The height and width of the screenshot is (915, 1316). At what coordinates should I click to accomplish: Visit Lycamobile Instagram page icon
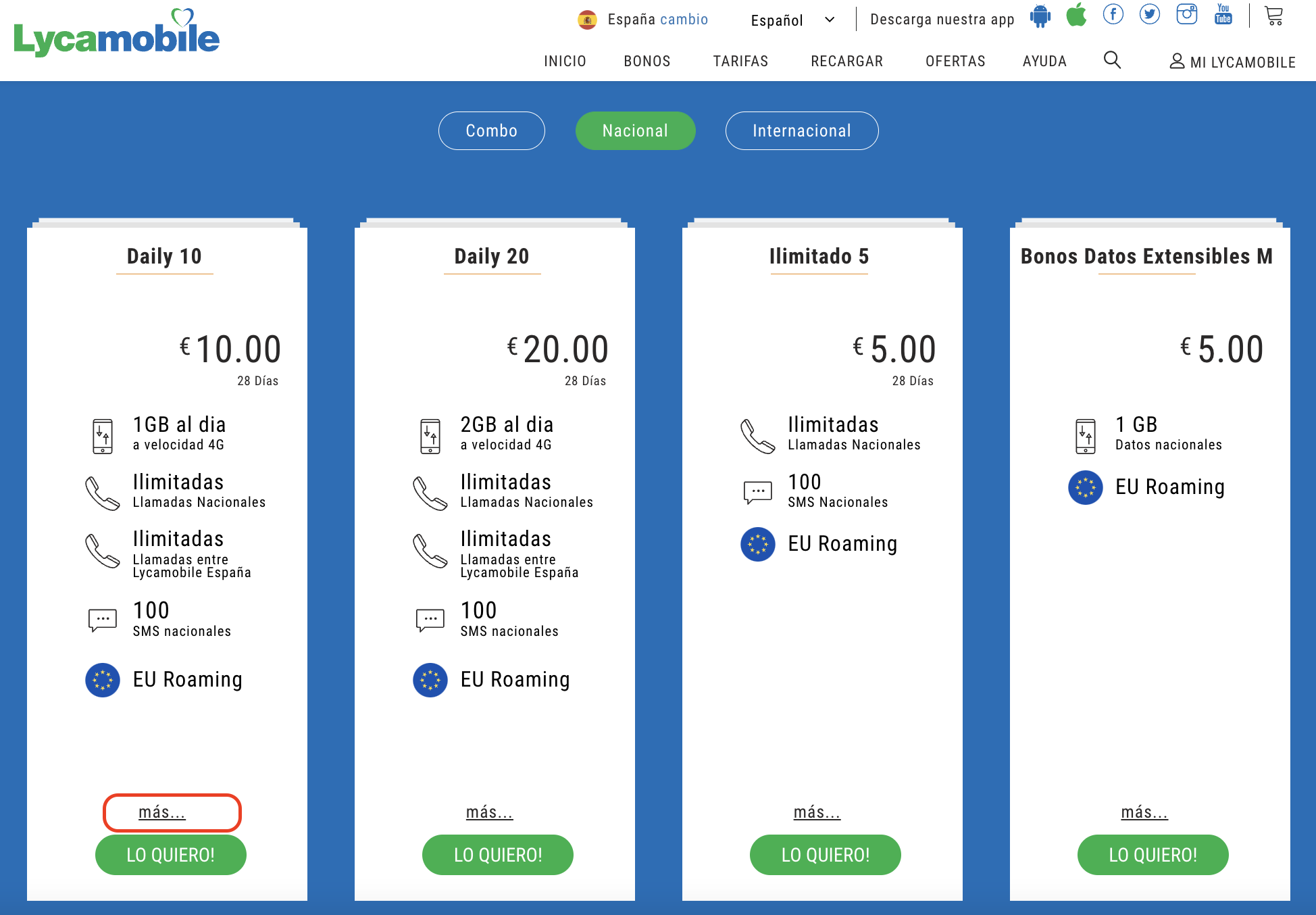1187,14
